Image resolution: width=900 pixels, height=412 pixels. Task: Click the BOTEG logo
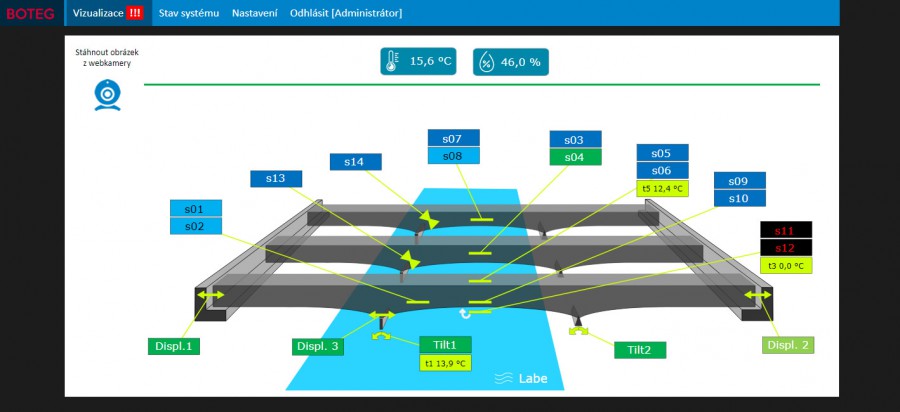(x=28, y=13)
